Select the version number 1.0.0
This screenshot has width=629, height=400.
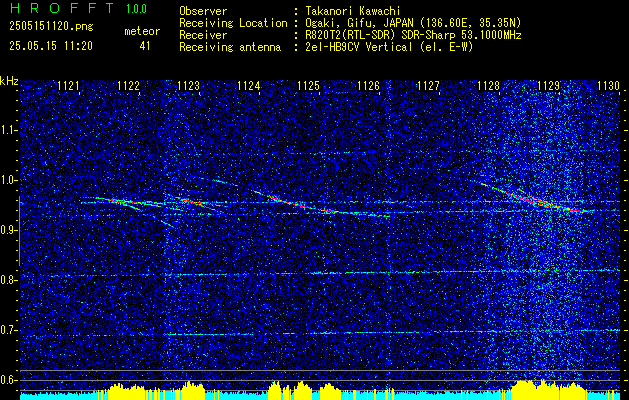coord(136,9)
